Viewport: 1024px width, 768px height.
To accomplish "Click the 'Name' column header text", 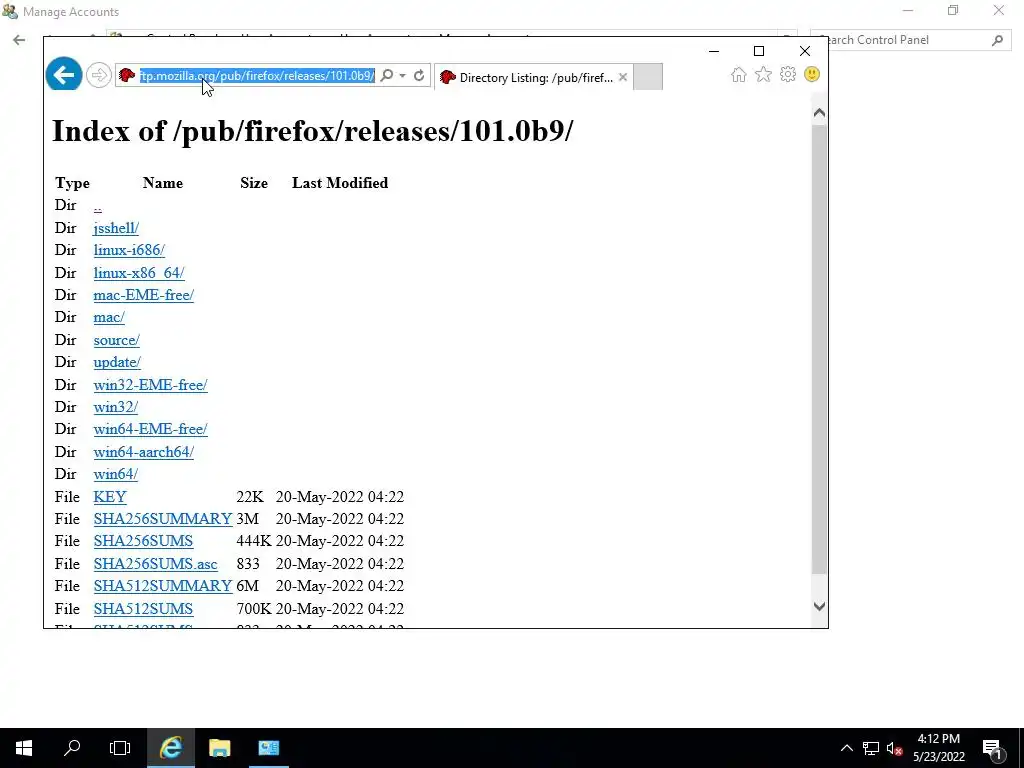I will 163,183.
